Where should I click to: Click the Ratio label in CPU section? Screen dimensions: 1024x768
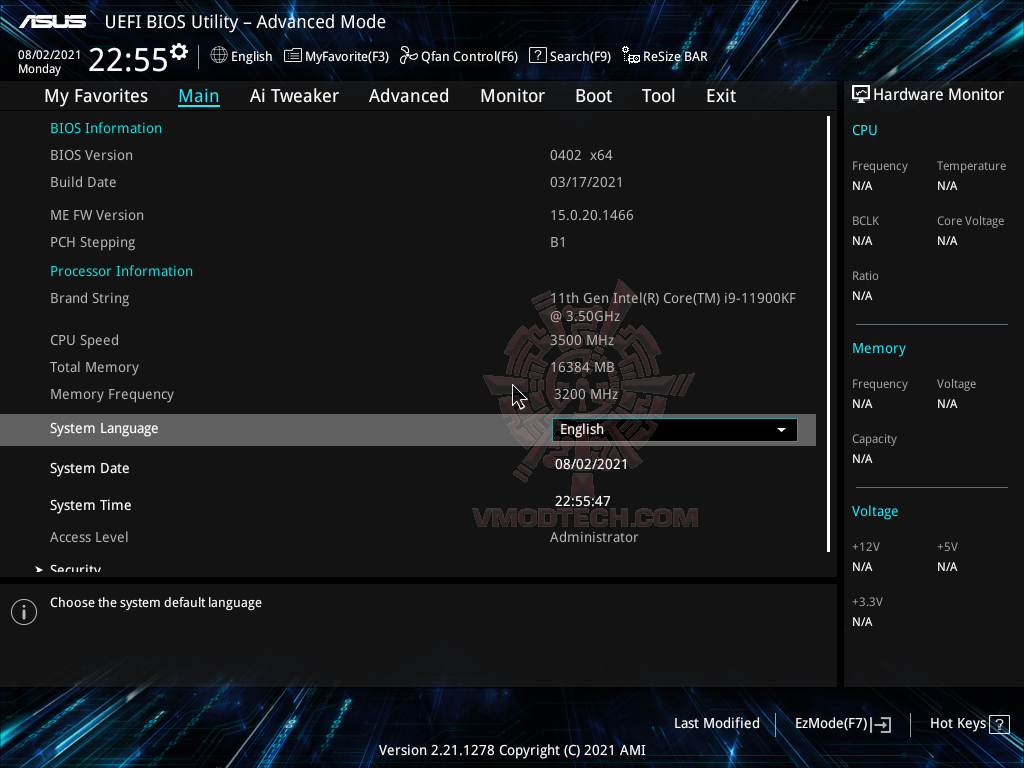click(x=865, y=276)
